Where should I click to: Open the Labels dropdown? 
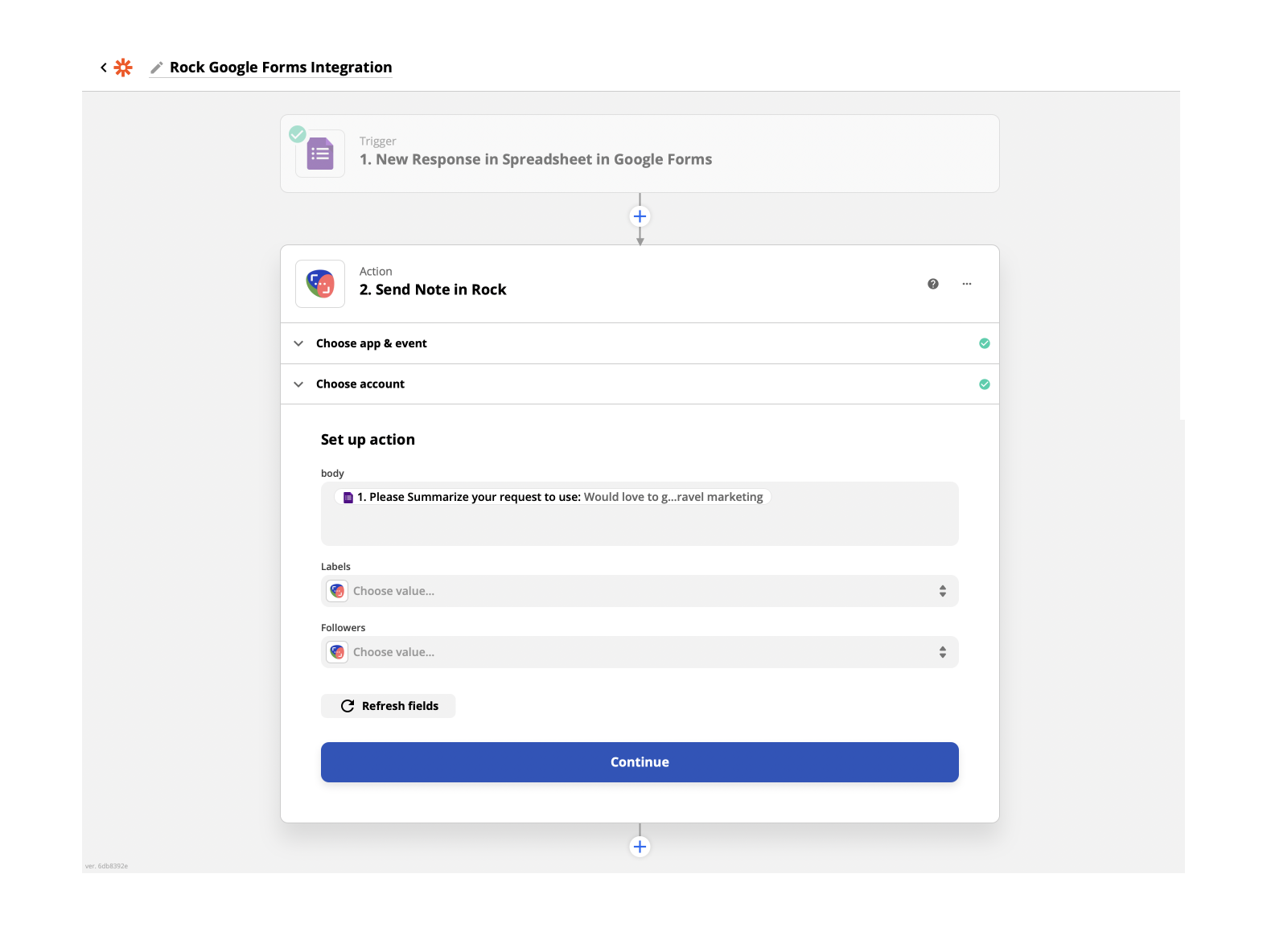[640, 591]
